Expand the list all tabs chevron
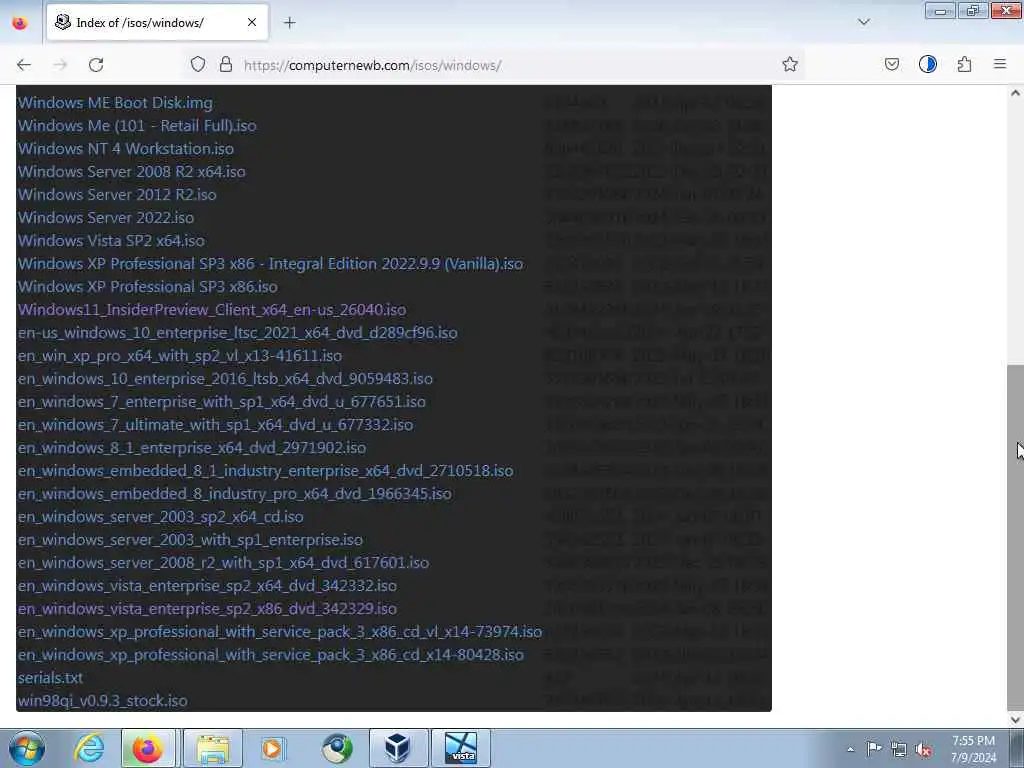The width and height of the screenshot is (1024, 768). [864, 22]
